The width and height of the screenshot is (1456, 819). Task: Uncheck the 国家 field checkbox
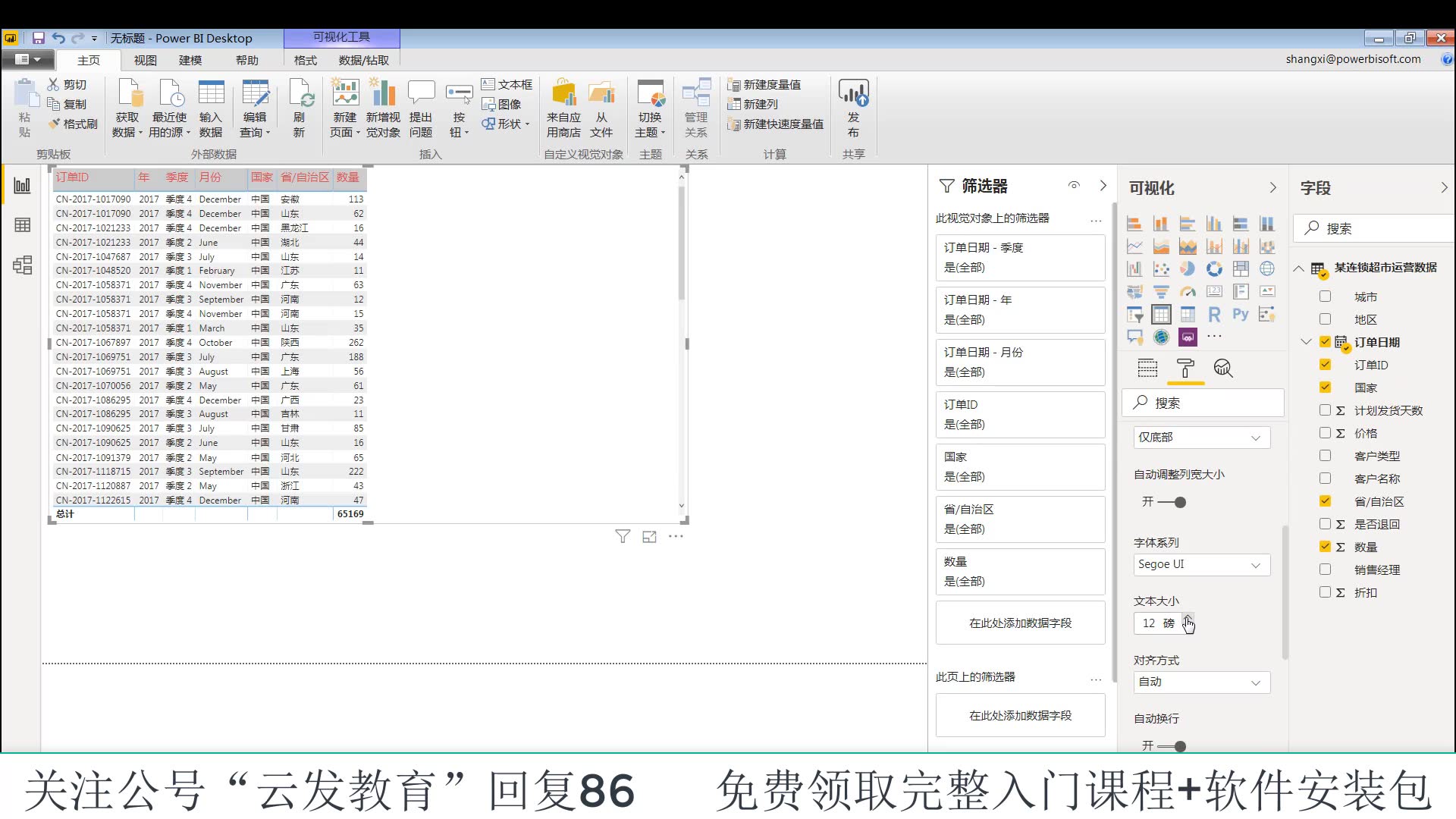[1325, 388]
